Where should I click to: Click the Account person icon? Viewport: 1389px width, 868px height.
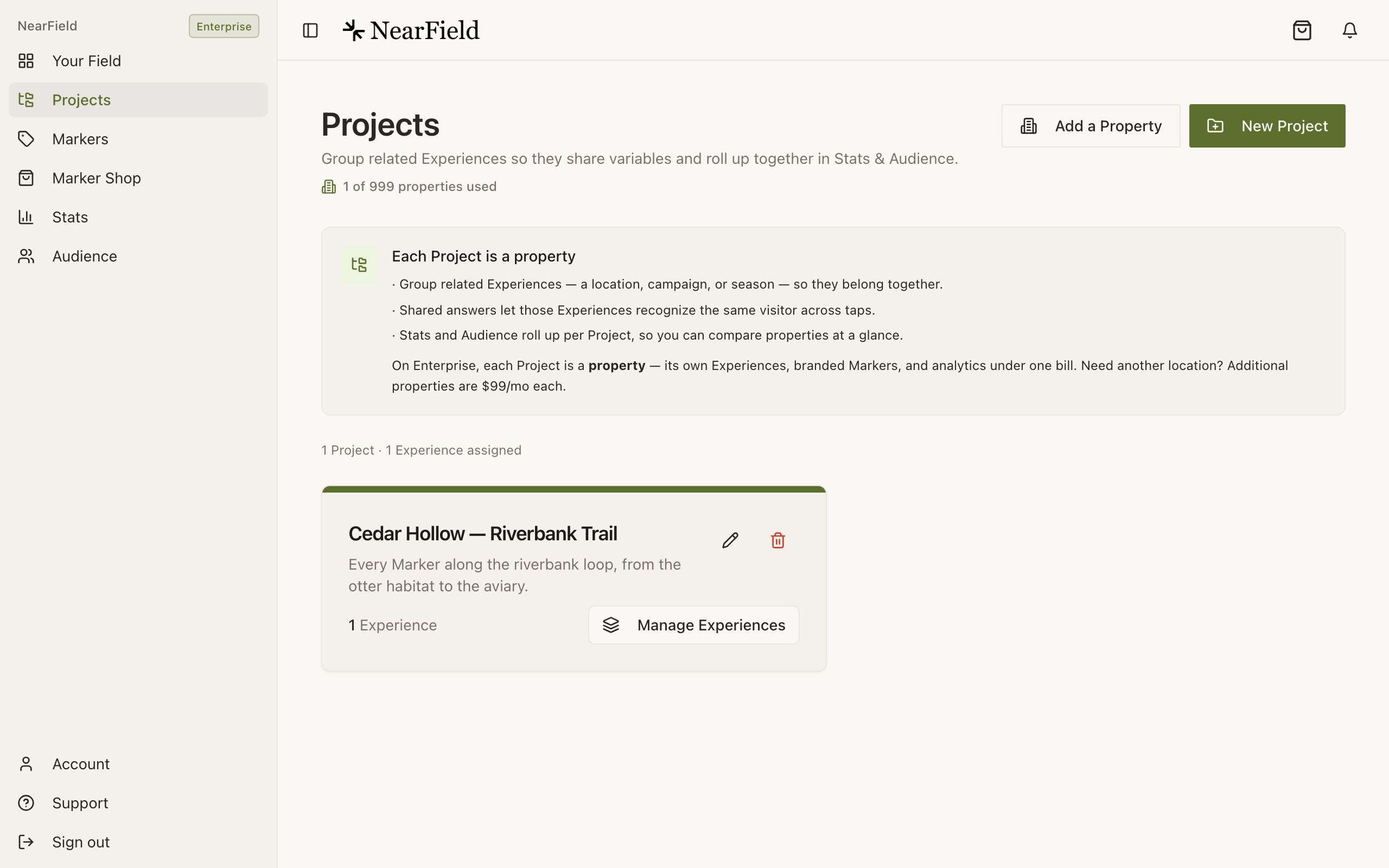coord(26,763)
